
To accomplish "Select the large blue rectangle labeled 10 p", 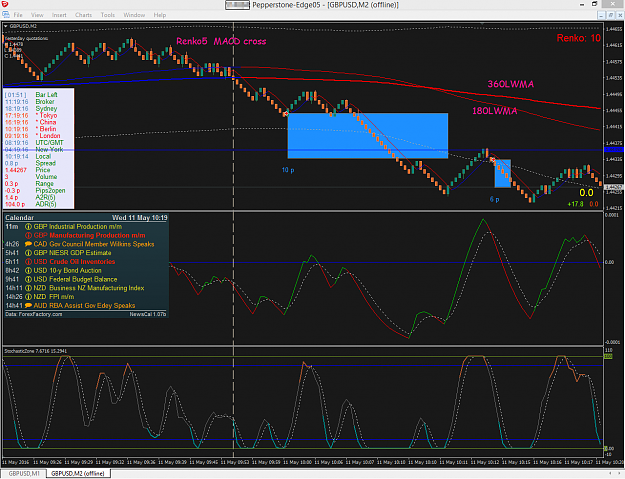I will coord(368,135).
